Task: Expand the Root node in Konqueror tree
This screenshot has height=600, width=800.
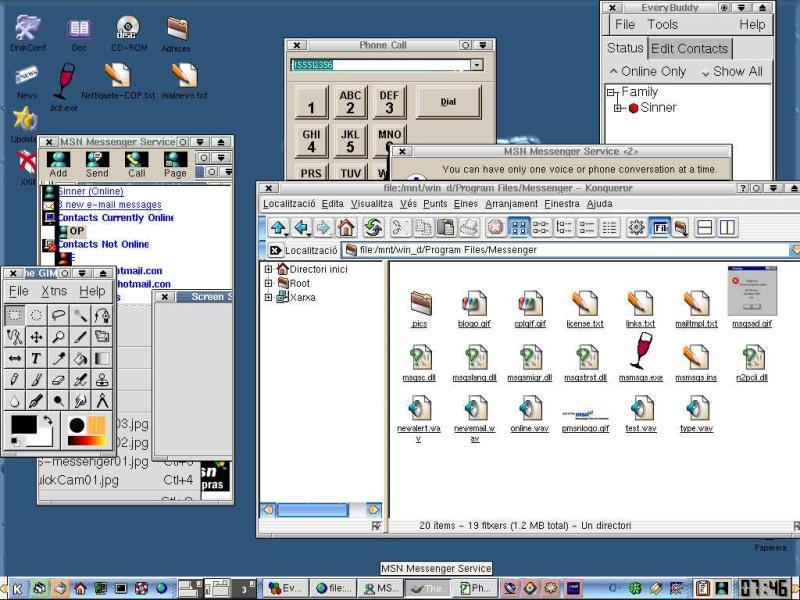Action: click(268, 283)
